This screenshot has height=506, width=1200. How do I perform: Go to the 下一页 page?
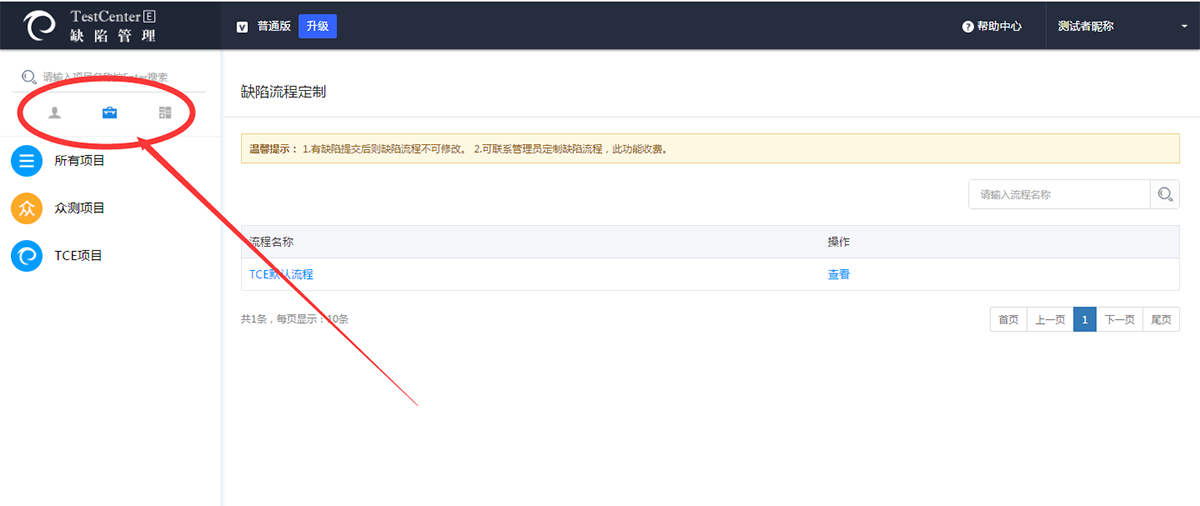click(x=1119, y=320)
